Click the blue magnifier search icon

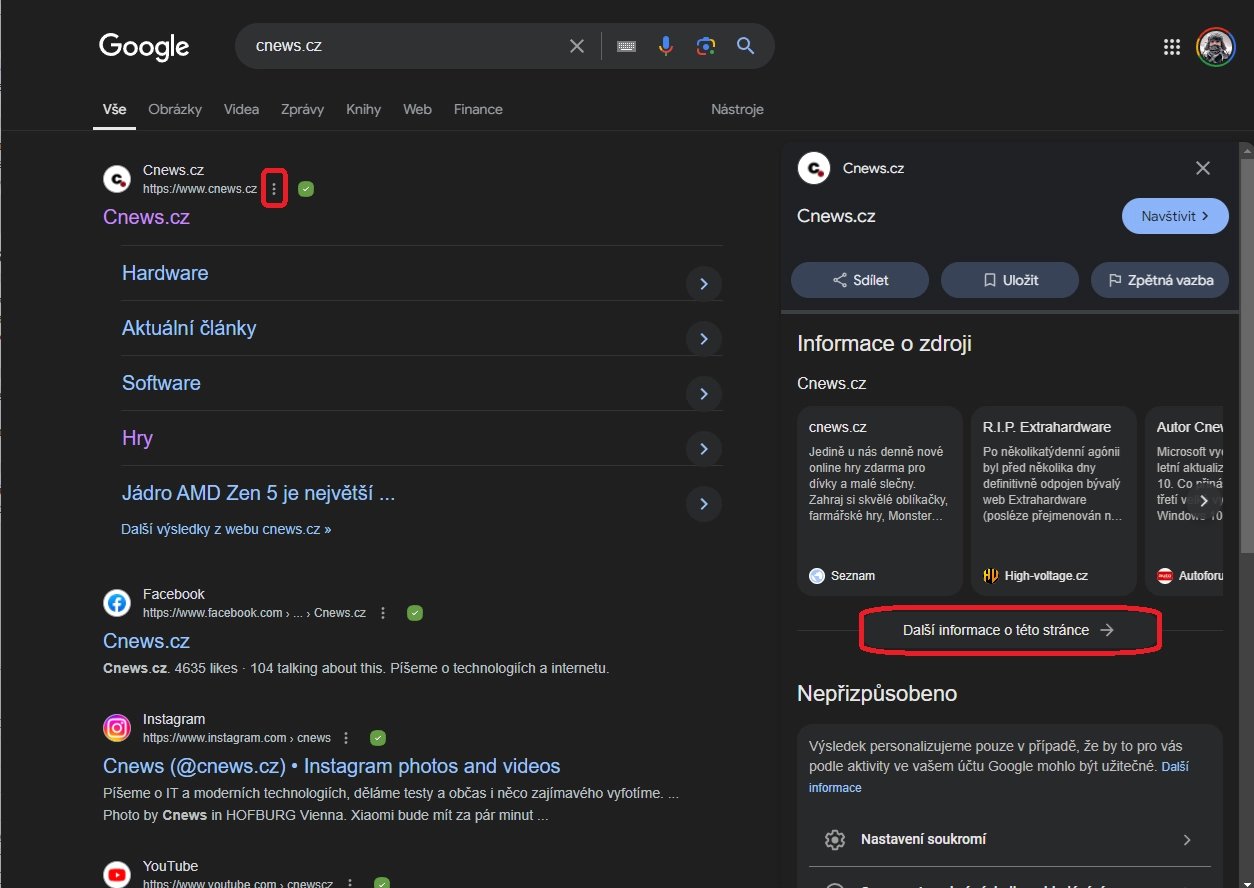pos(745,46)
